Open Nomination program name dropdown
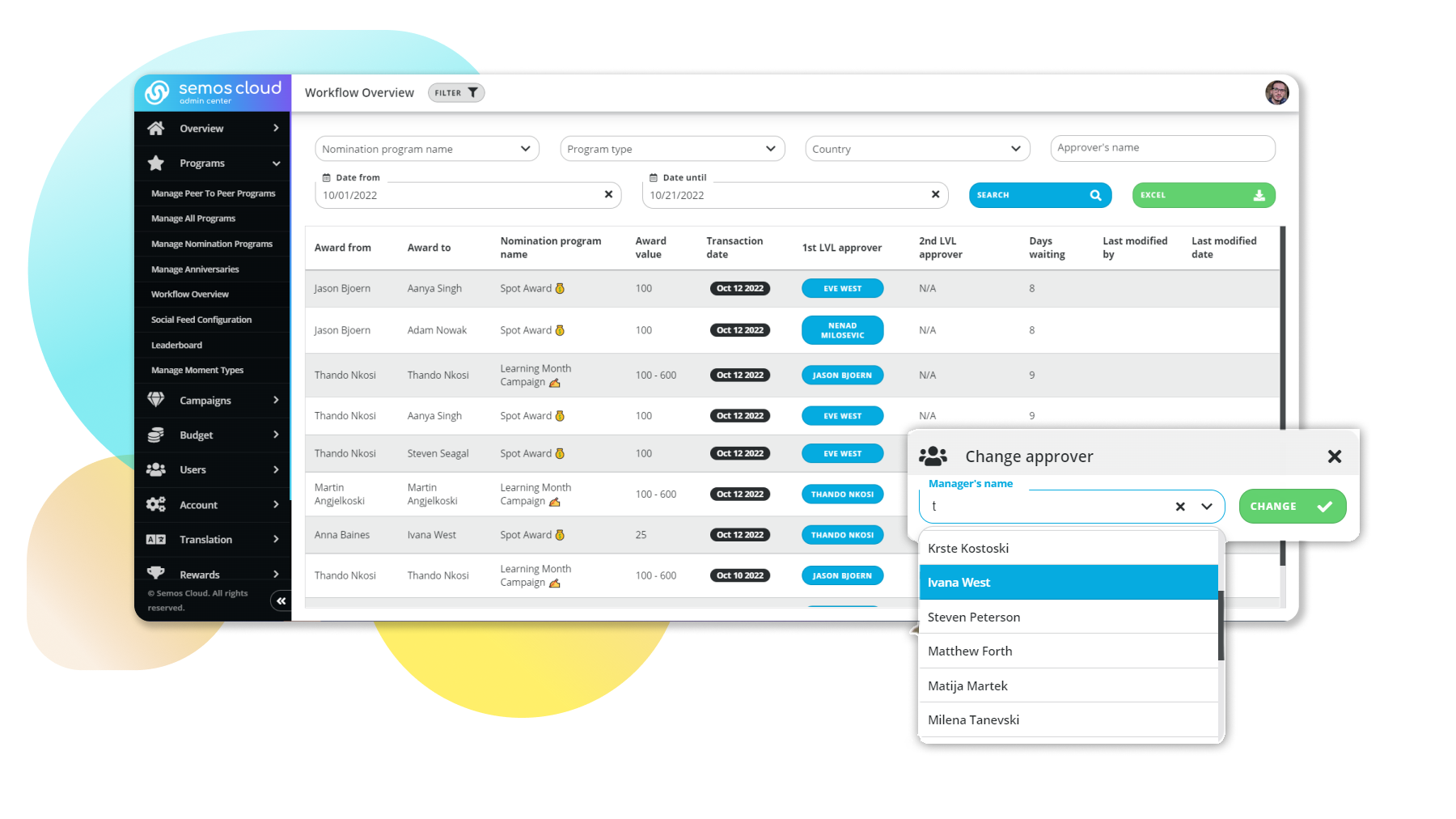 point(427,149)
